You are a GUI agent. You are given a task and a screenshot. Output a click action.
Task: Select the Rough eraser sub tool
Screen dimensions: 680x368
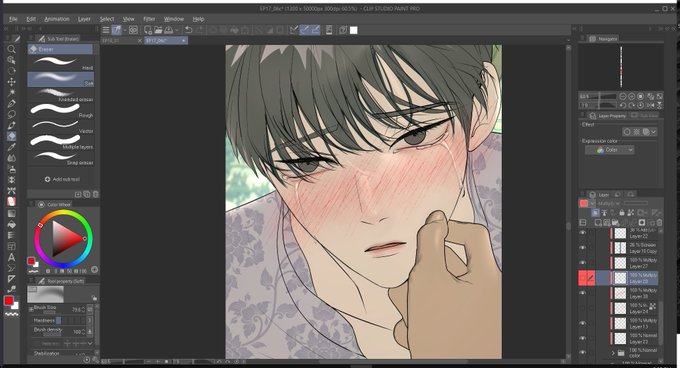[x=61, y=111]
